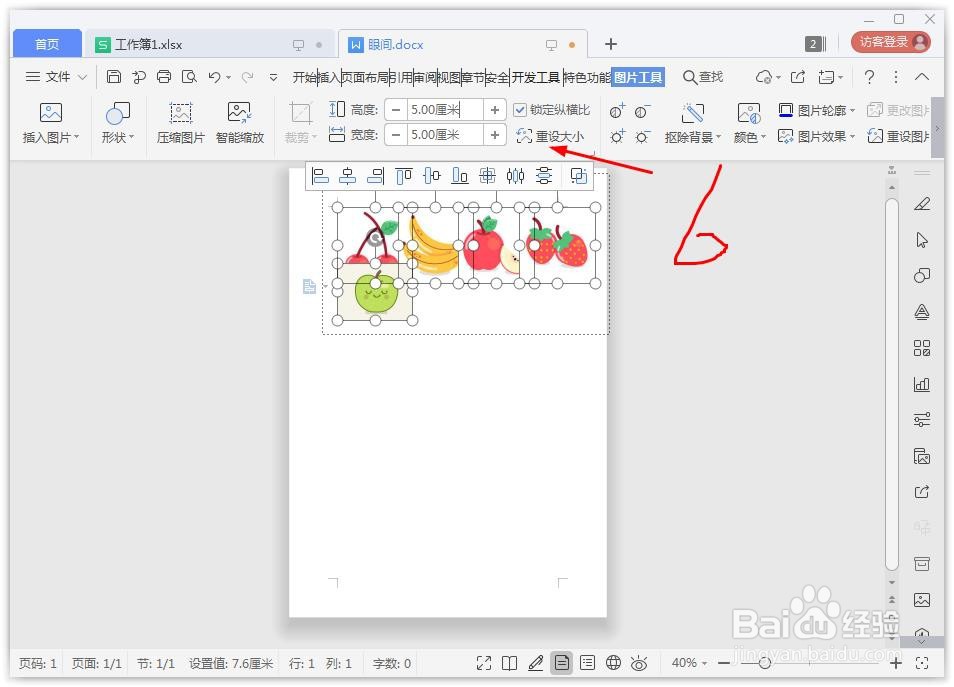The image size is (954, 687).
Task: Toggle the eye protection mode in status bar
Action: pyautogui.click(x=639, y=663)
